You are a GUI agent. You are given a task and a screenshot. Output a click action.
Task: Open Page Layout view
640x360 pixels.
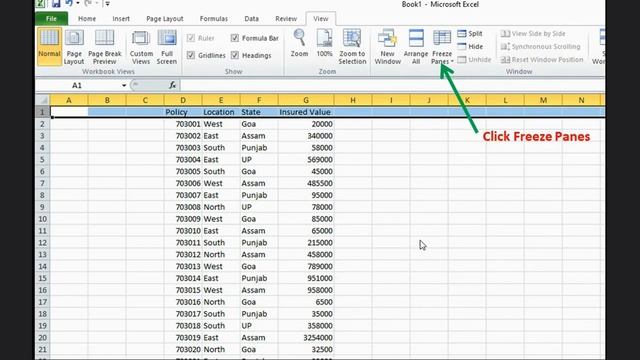click(74, 47)
